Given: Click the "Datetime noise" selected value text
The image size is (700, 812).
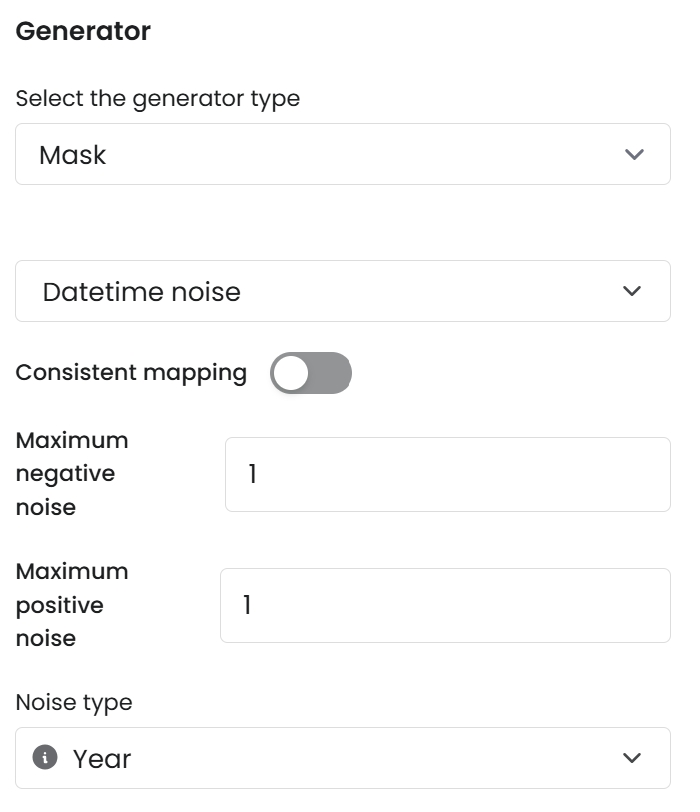Looking at the screenshot, I should tap(142, 291).
